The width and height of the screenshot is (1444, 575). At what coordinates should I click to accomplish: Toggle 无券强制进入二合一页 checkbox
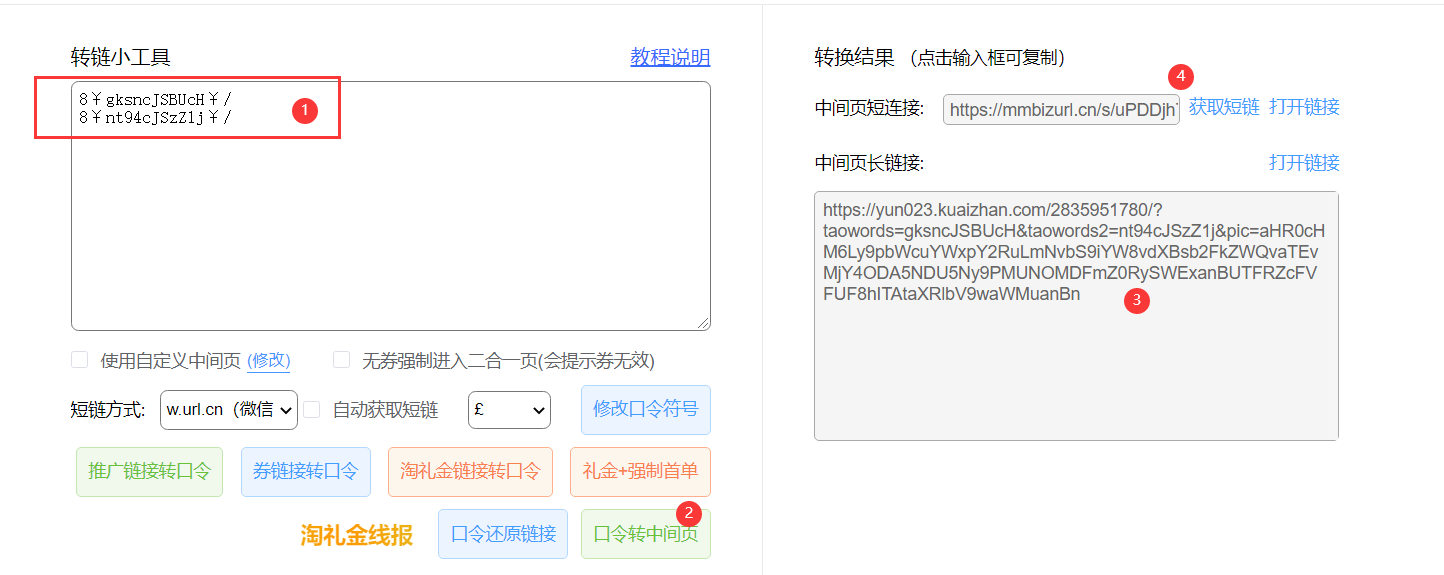(x=341, y=360)
